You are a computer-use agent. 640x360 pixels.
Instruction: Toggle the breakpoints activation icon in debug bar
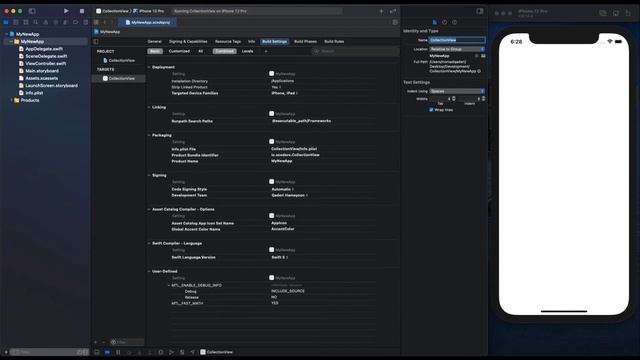[107, 352]
